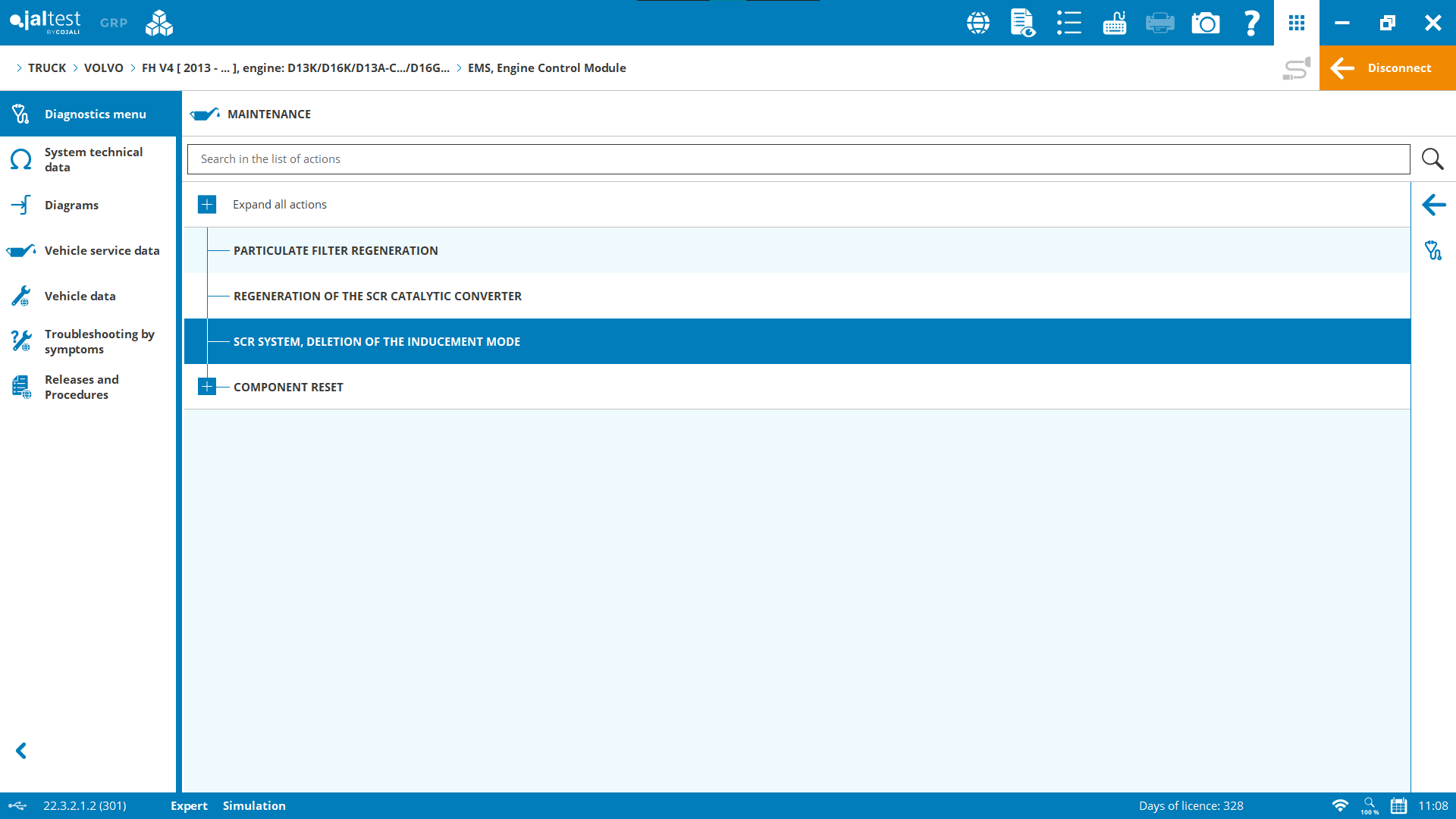Click the MAINTENANCE oil can icon
Image resolution: width=1456 pixels, height=819 pixels.
point(205,114)
